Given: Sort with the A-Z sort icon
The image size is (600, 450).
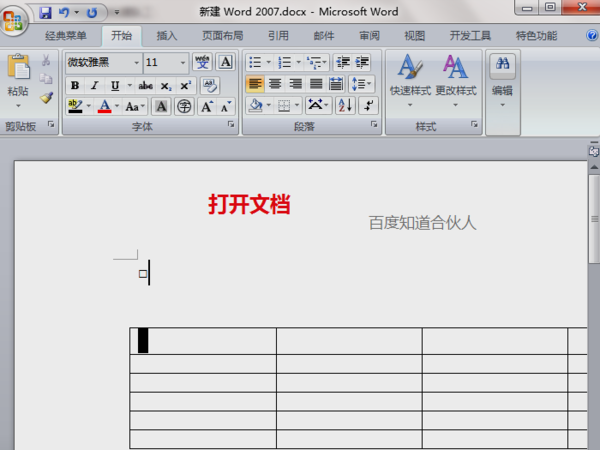Looking at the screenshot, I should pos(345,105).
